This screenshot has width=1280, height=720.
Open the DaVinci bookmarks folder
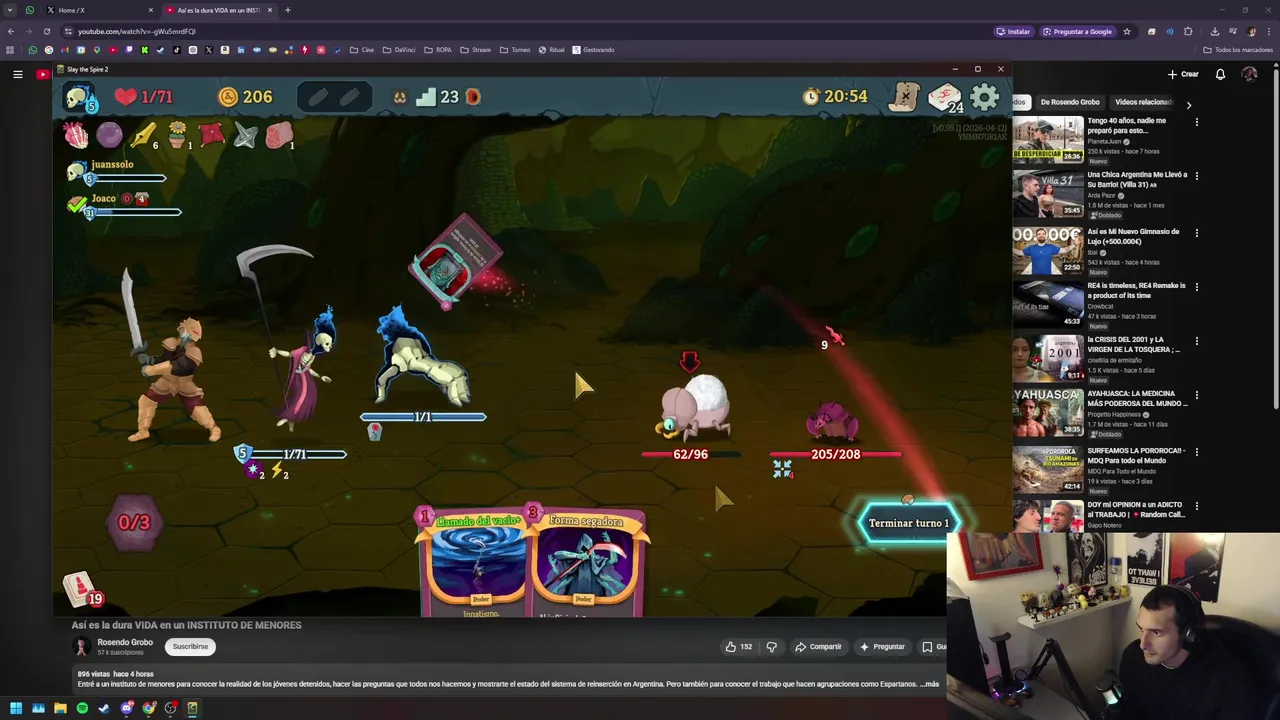point(399,50)
